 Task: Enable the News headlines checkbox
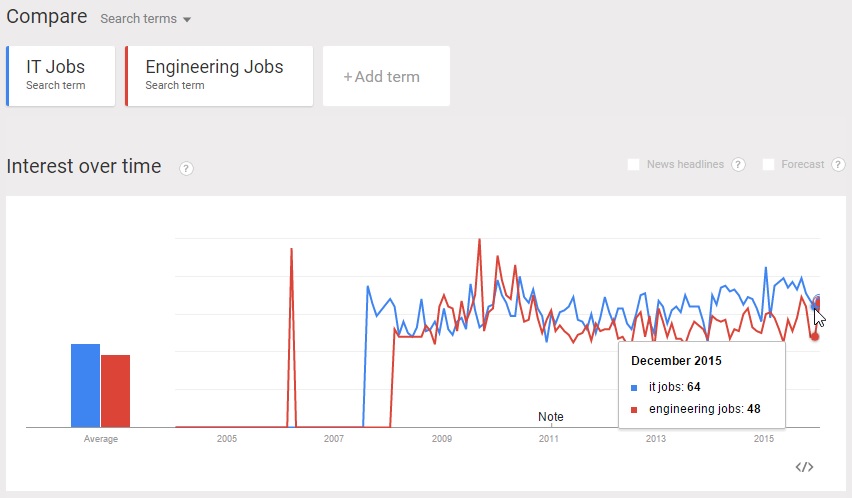633,165
